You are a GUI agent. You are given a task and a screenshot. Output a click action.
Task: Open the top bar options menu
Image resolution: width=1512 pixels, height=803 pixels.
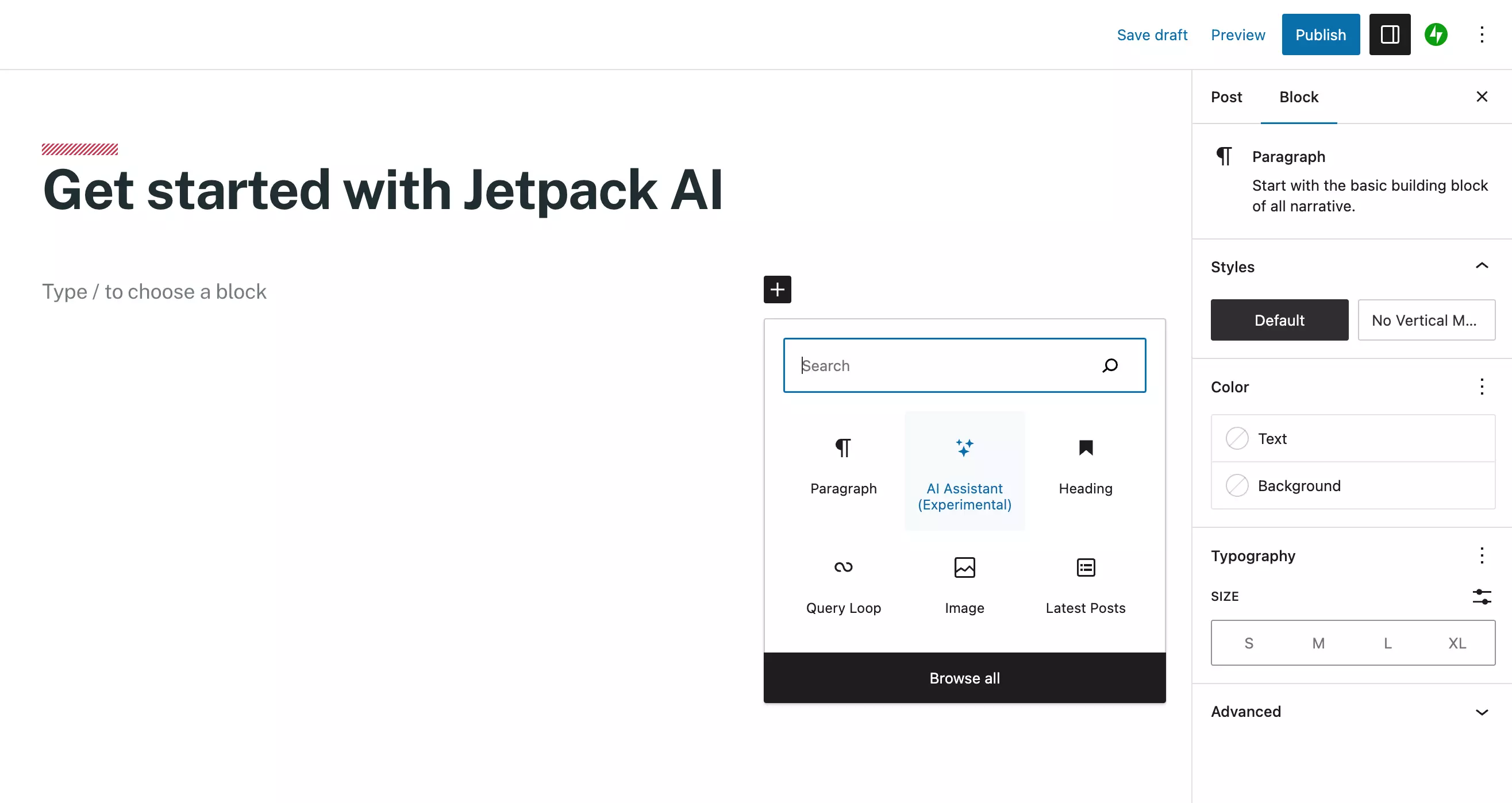click(x=1482, y=34)
